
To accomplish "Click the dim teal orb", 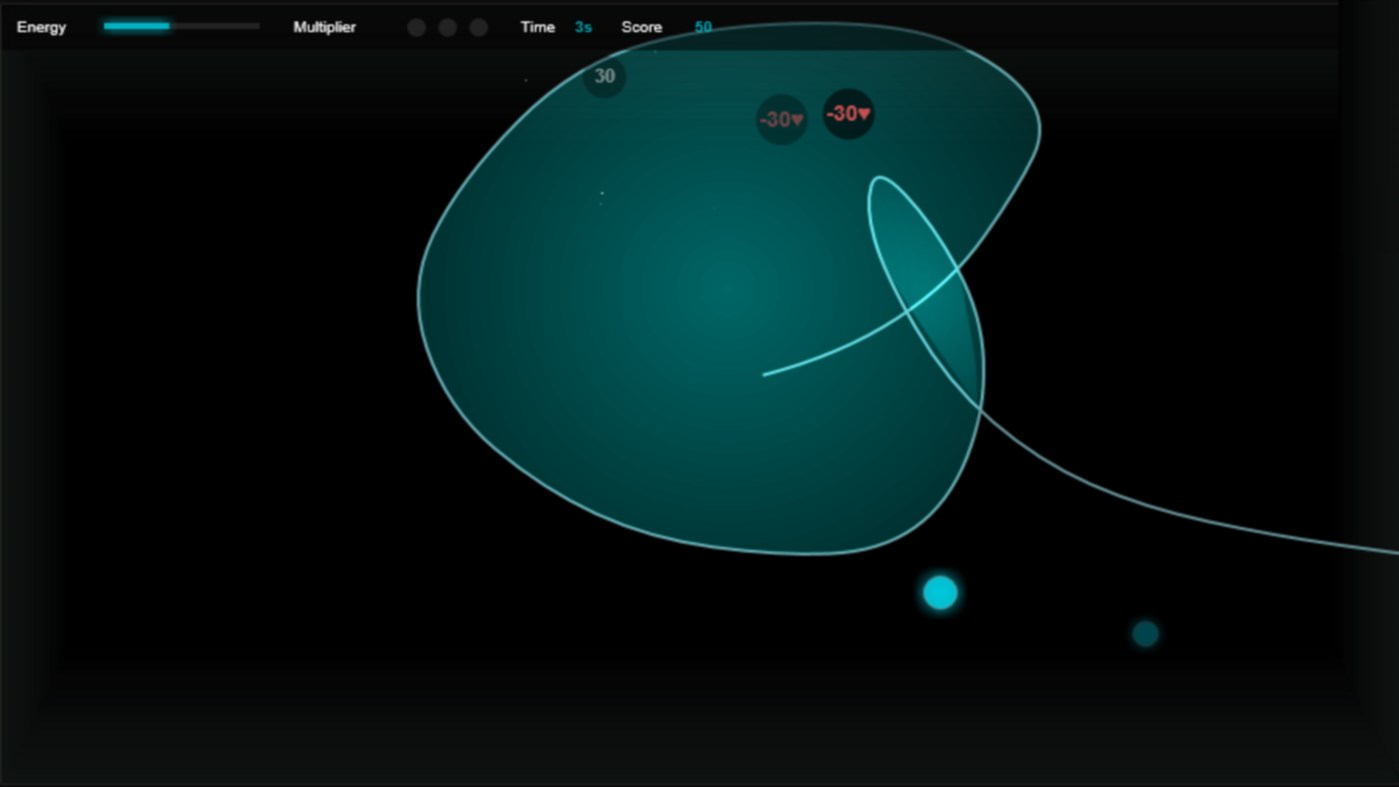I will [1145, 633].
